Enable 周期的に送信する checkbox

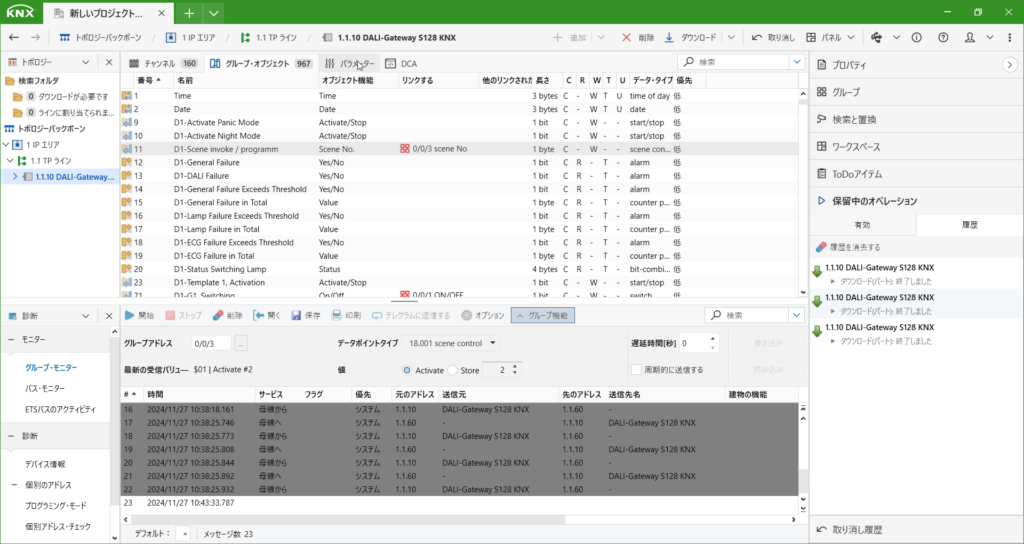(637, 370)
